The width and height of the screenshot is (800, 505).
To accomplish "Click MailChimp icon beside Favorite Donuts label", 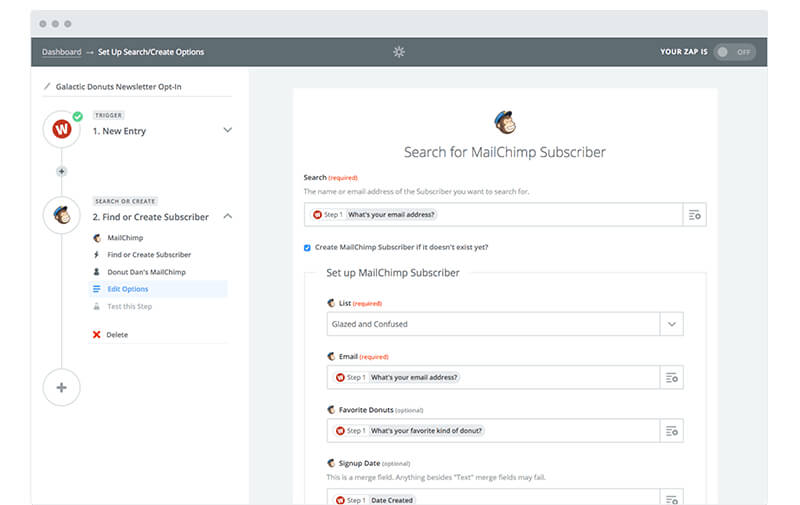I will point(331,410).
